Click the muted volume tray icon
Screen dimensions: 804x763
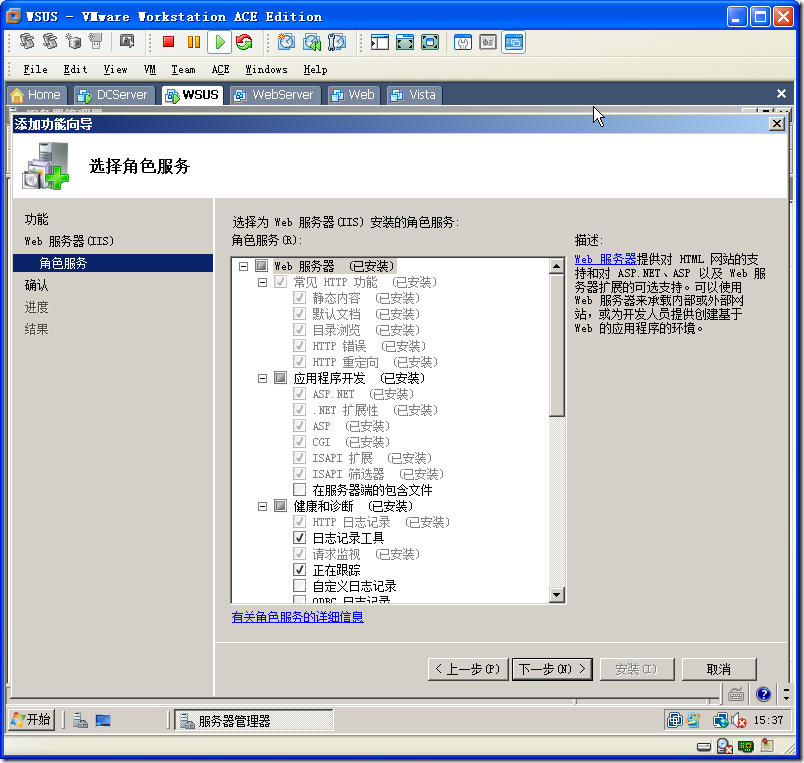pos(739,721)
